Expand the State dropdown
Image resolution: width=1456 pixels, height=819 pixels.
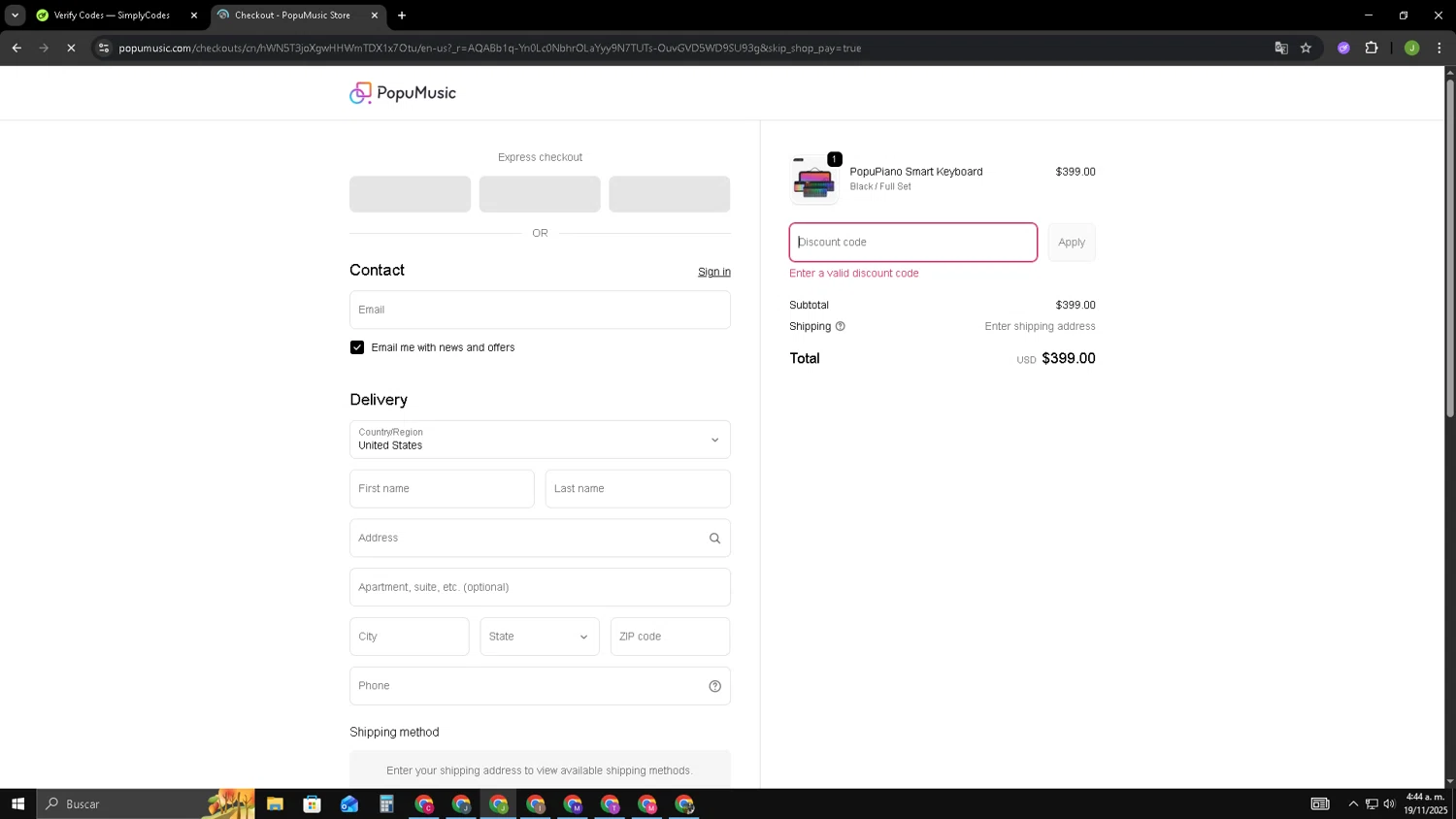click(x=540, y=637)
